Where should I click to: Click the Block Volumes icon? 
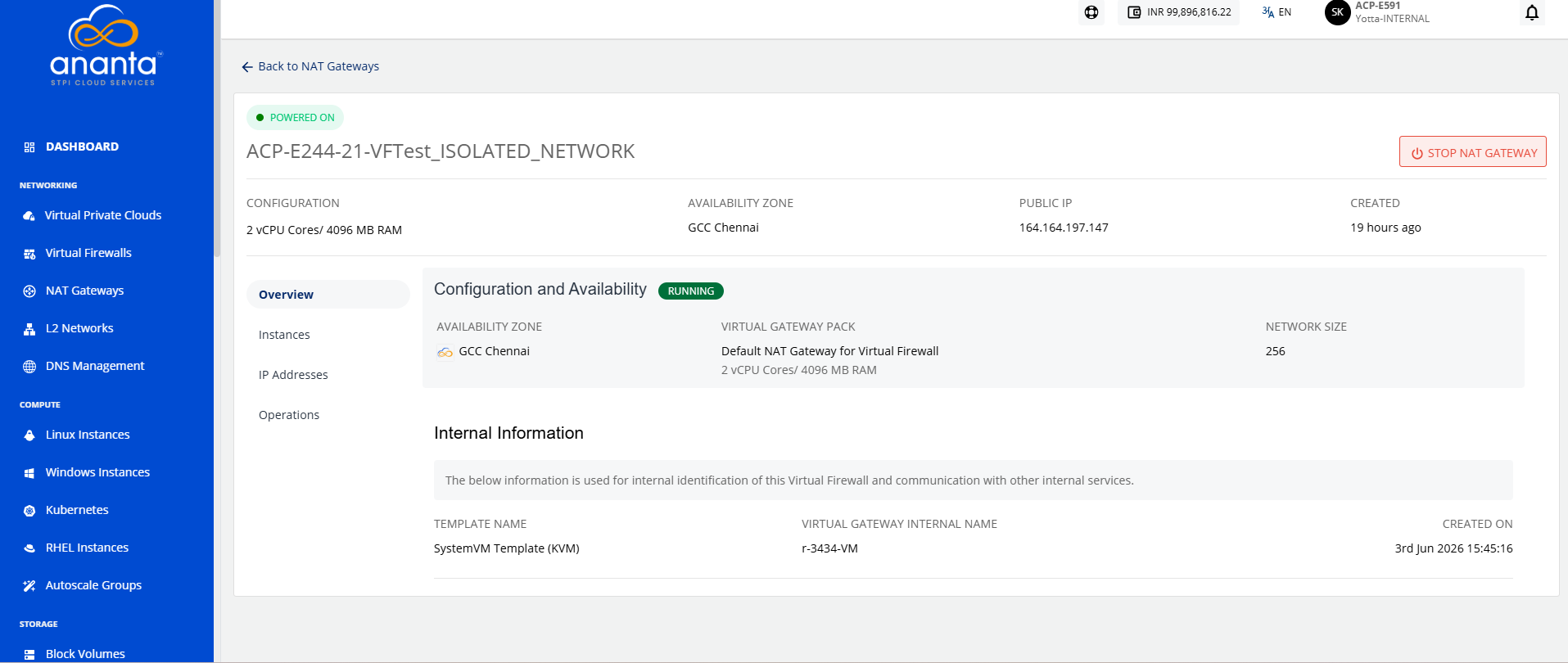pyautogui.click(x=29, y=655)
